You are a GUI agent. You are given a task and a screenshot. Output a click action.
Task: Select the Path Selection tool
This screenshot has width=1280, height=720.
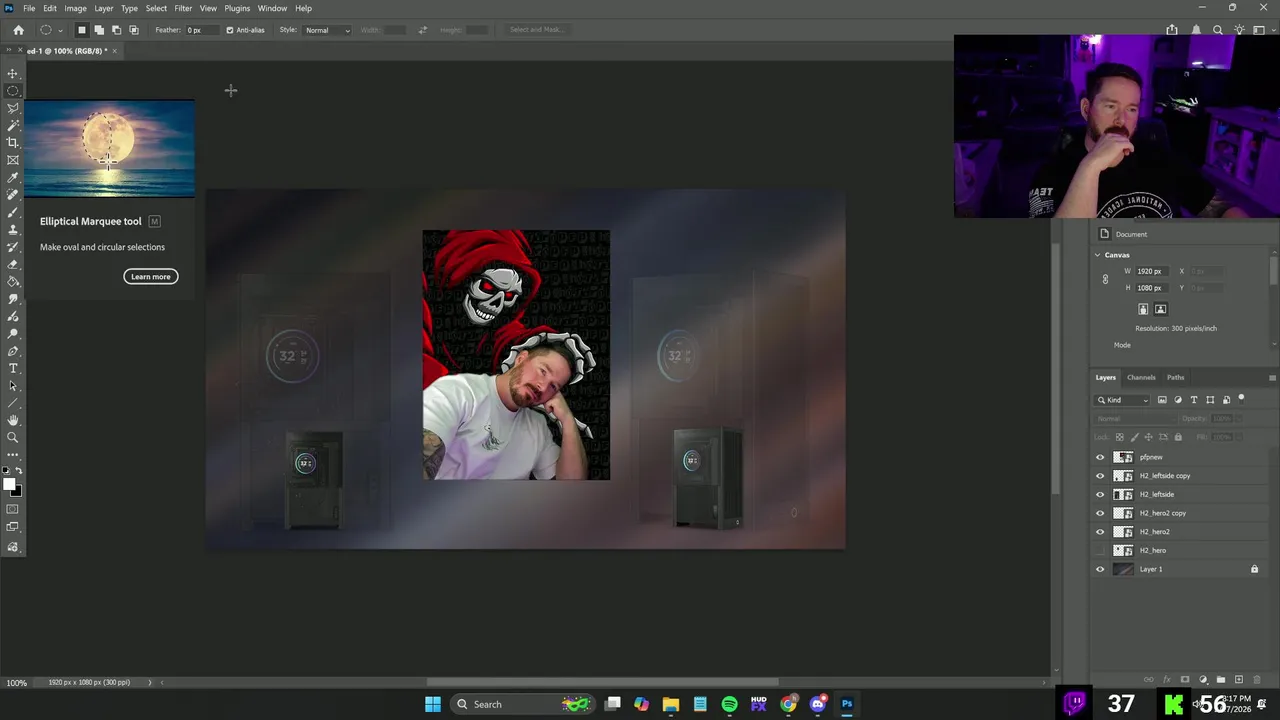[13, 386]
